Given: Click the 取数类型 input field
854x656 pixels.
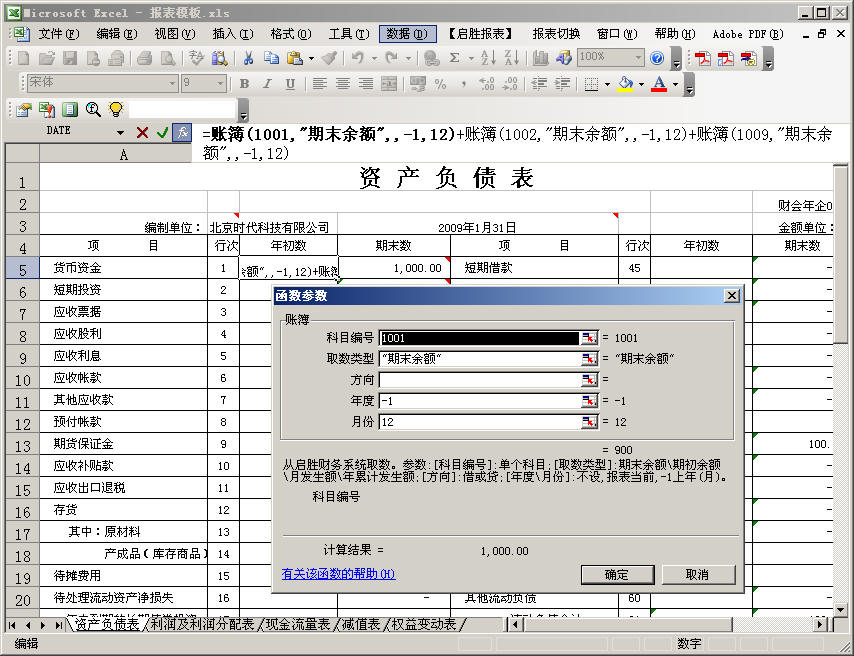Looking at the screenshot, I should coord(479,359).
